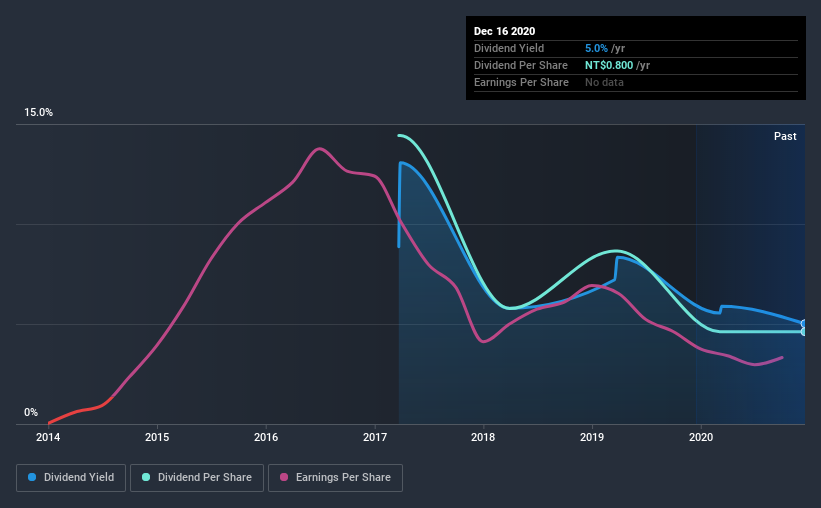Click the 5.0% dividend yield value
Screen dimensions: 821x508
coord(596,48)
